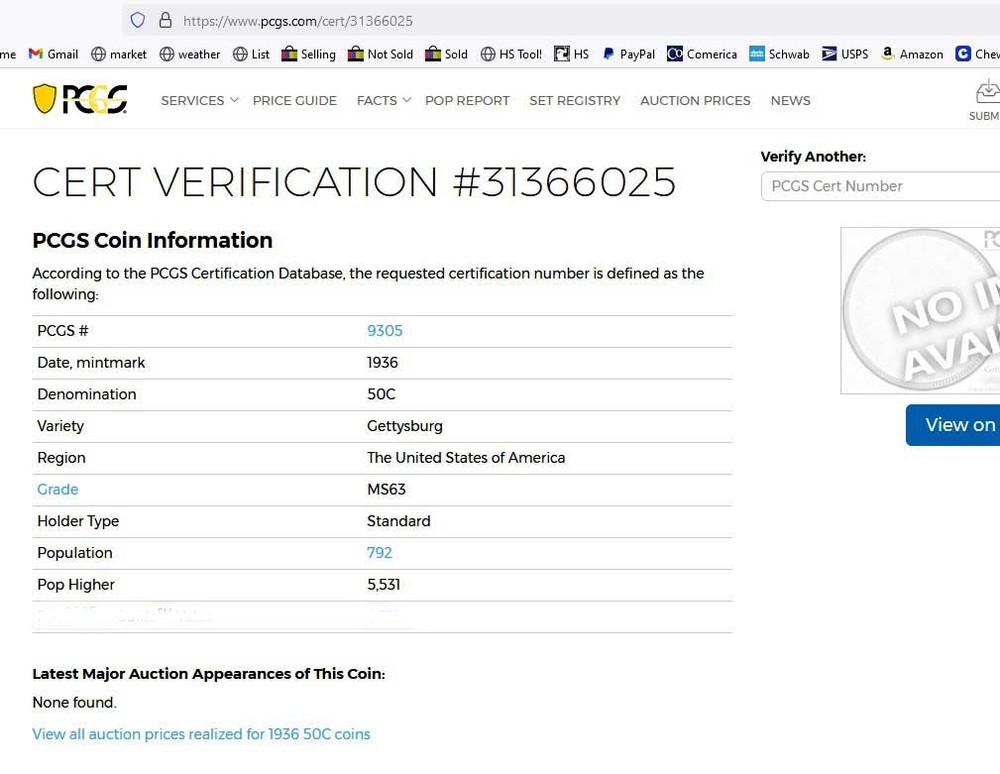Open the Gmail bookmark
This screenshot has height=774, width=1000.
53,54
